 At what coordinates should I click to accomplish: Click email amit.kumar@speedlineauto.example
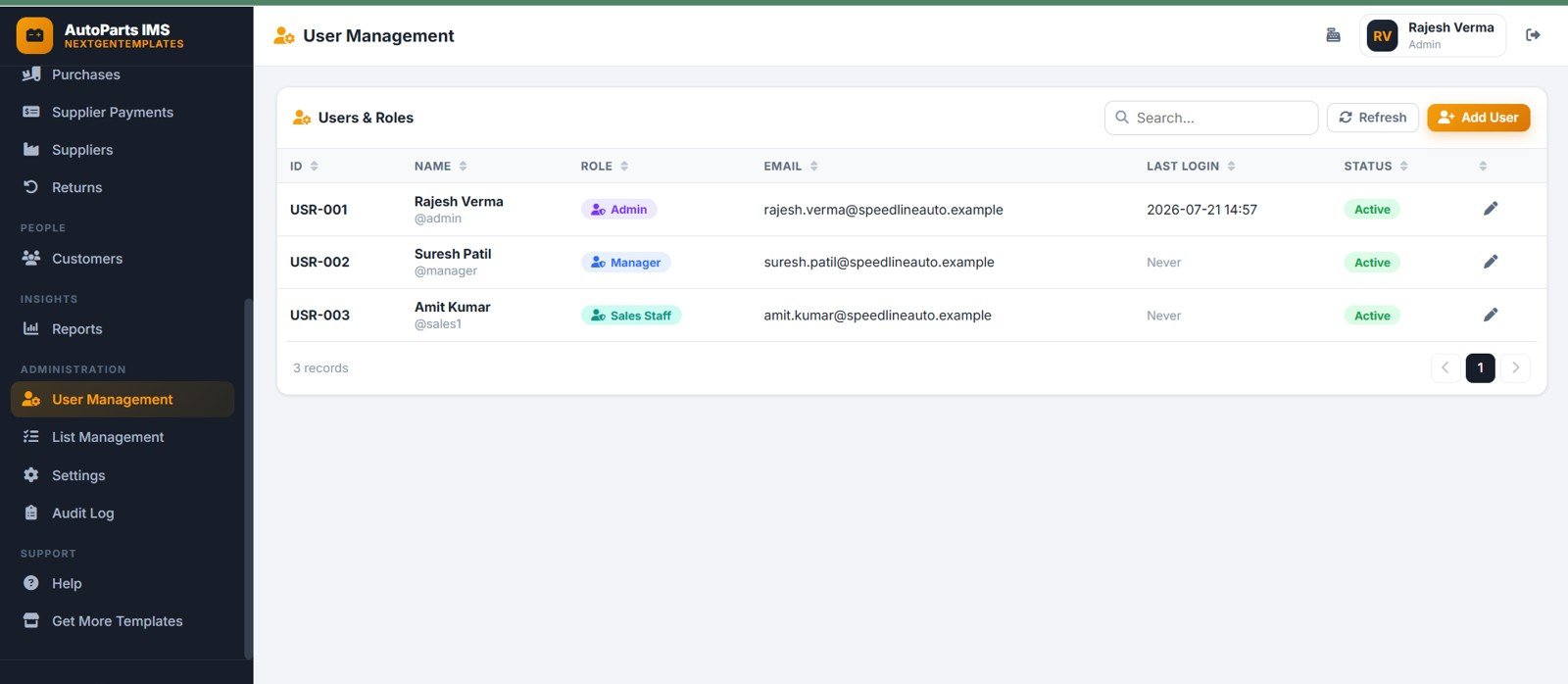pos(877,316)
